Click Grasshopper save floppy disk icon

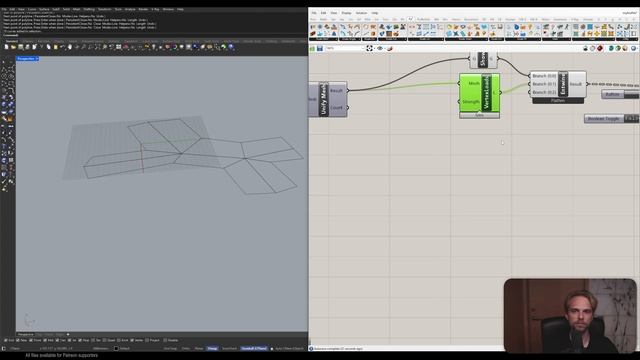point(320,48)
